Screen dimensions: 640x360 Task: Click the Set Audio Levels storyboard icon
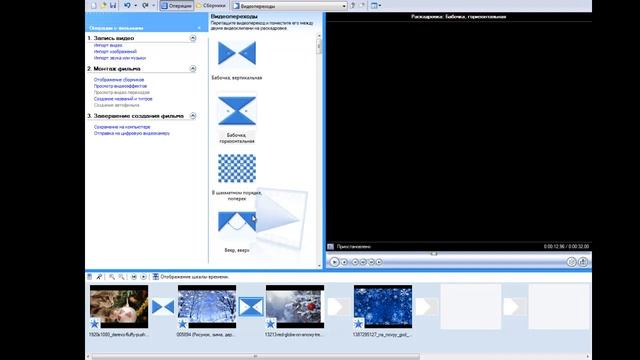90,277
